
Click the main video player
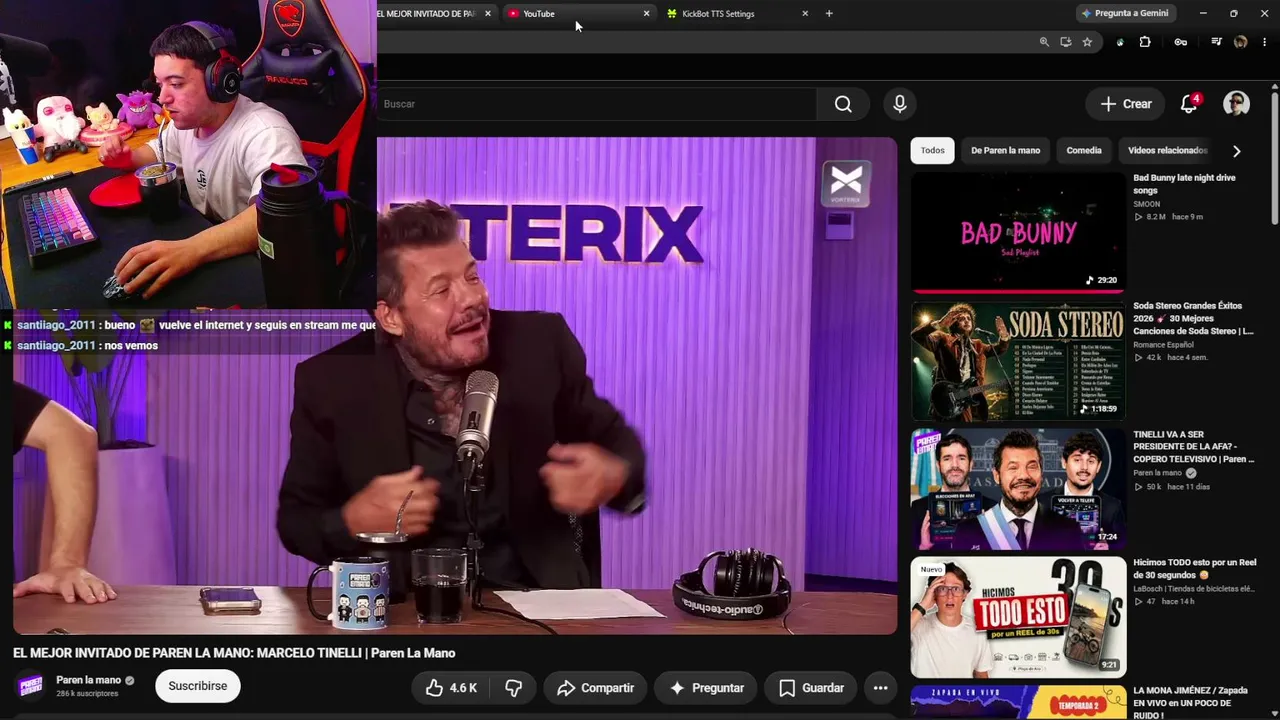pyautogui.click(x=455, y=385)
